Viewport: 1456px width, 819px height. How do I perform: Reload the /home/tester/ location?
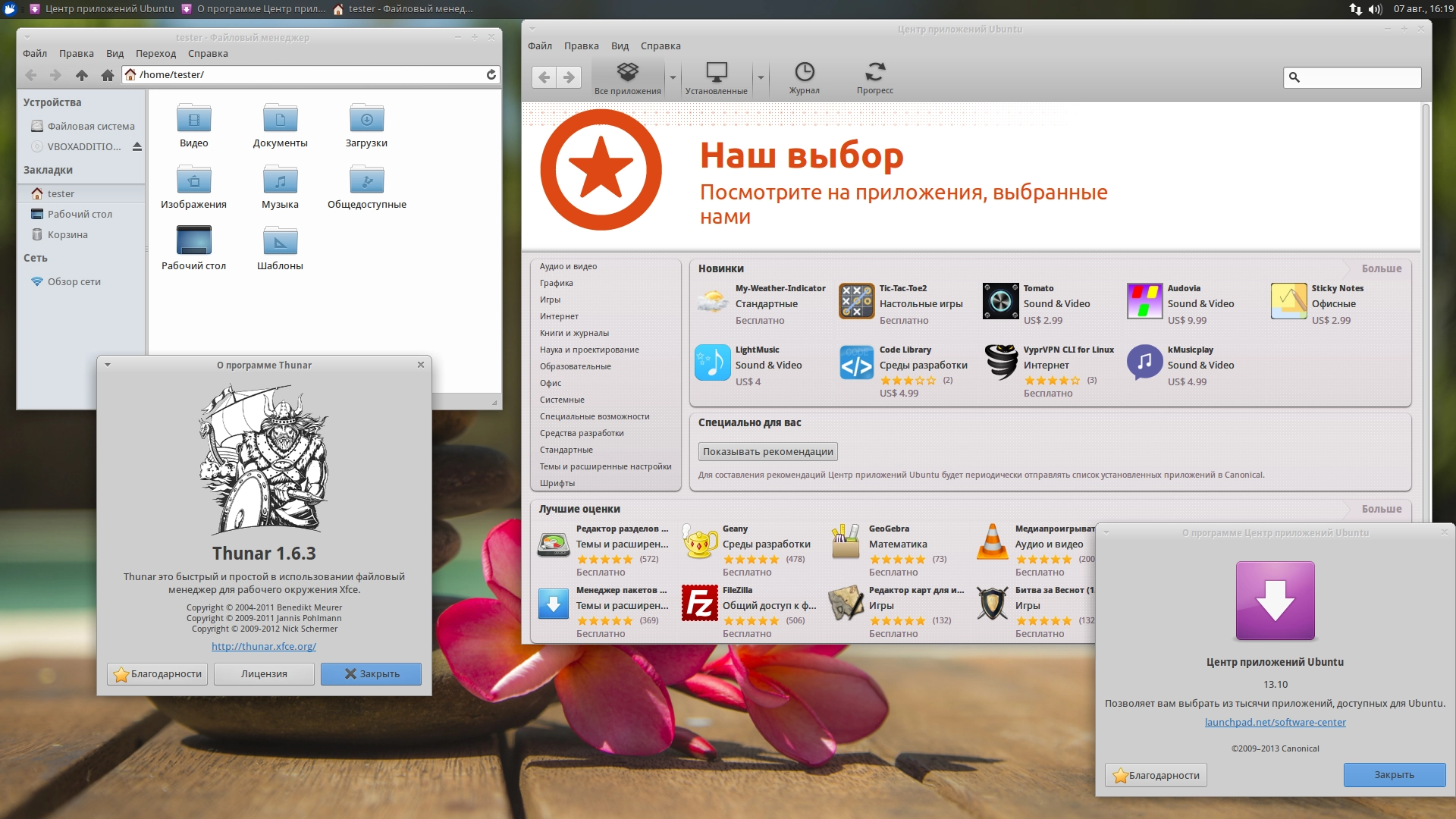coord(491,74)
